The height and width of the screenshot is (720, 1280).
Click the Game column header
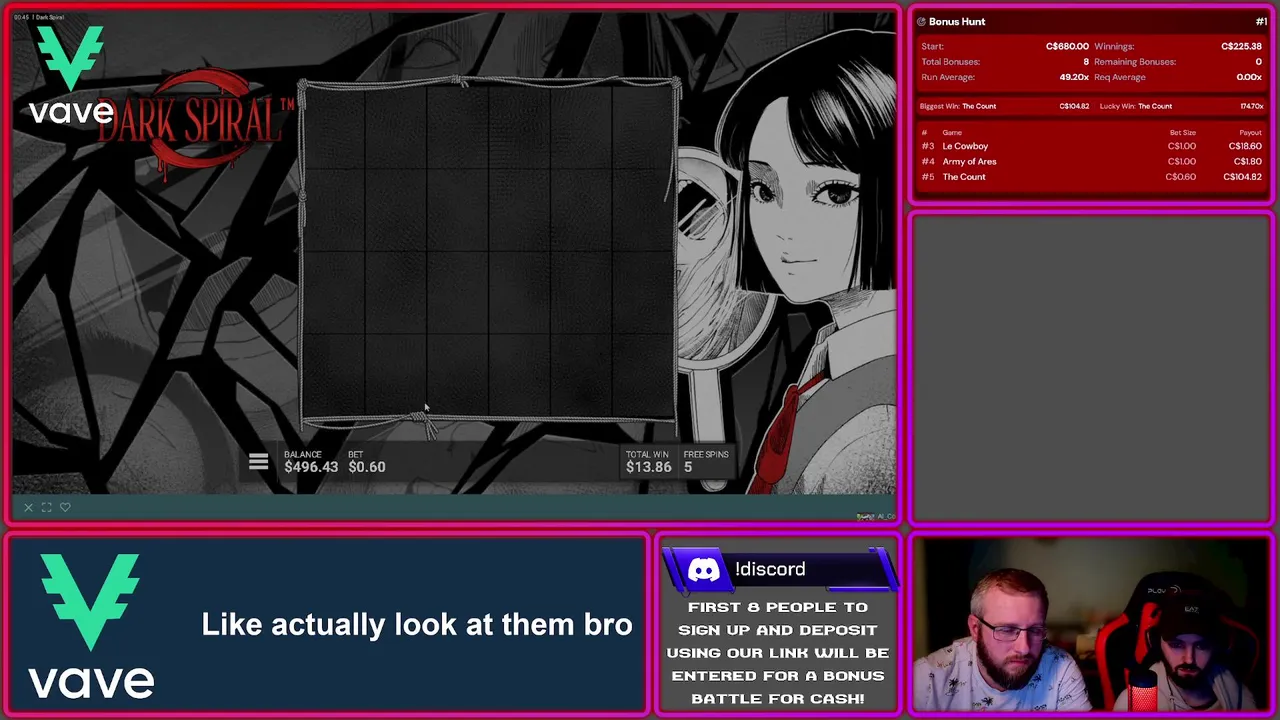click(x=952, y=133)
